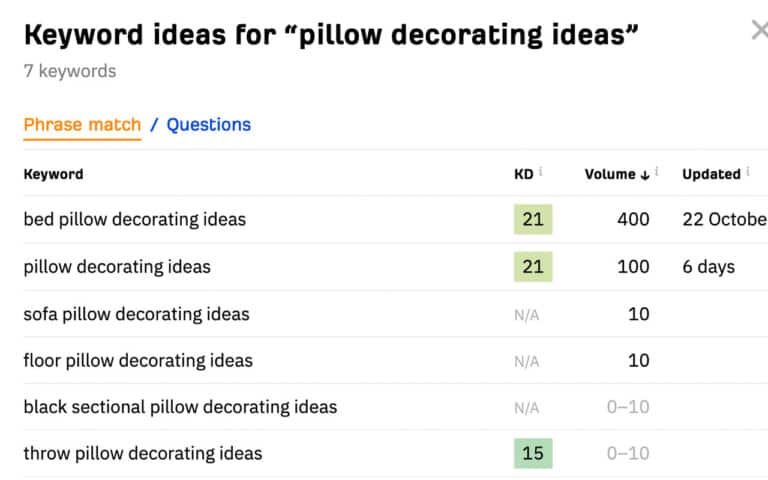This screenshot has width=768, height=480.
Task: Close the keyword ideas panel
Action: tap(759, 31)
